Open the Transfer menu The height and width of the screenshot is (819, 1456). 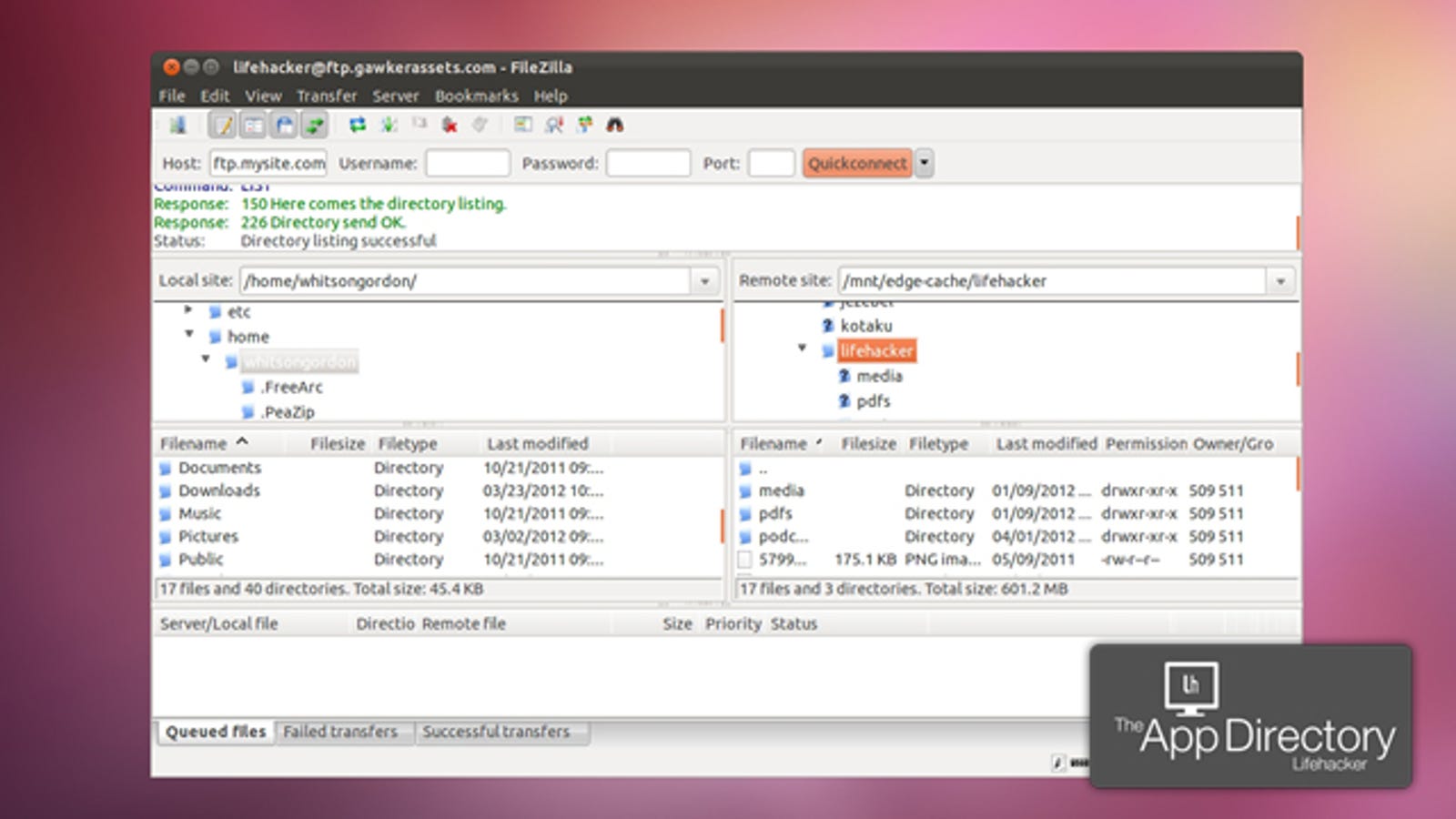pos(327,96)
